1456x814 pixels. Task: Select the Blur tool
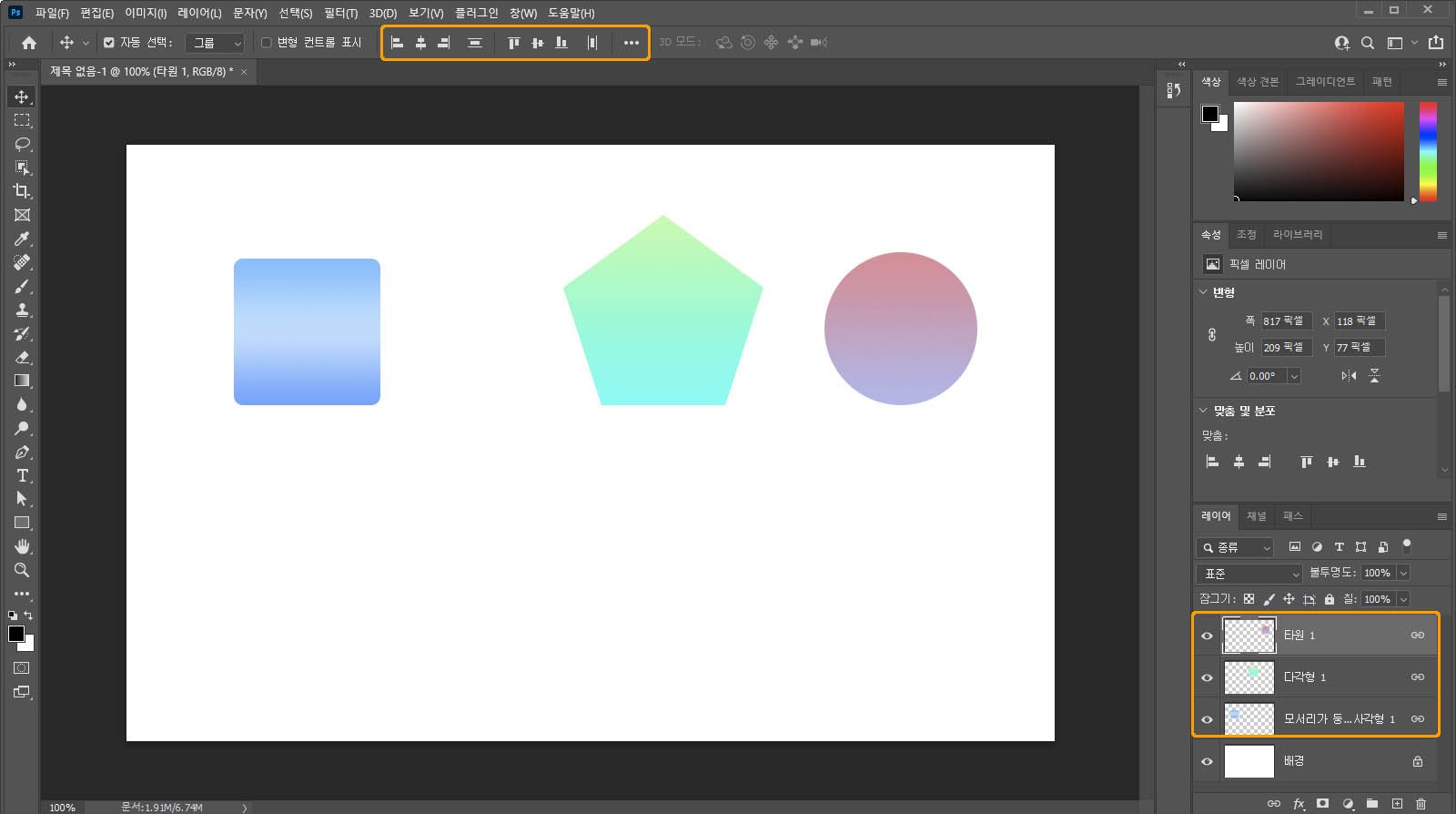[22, 404]
